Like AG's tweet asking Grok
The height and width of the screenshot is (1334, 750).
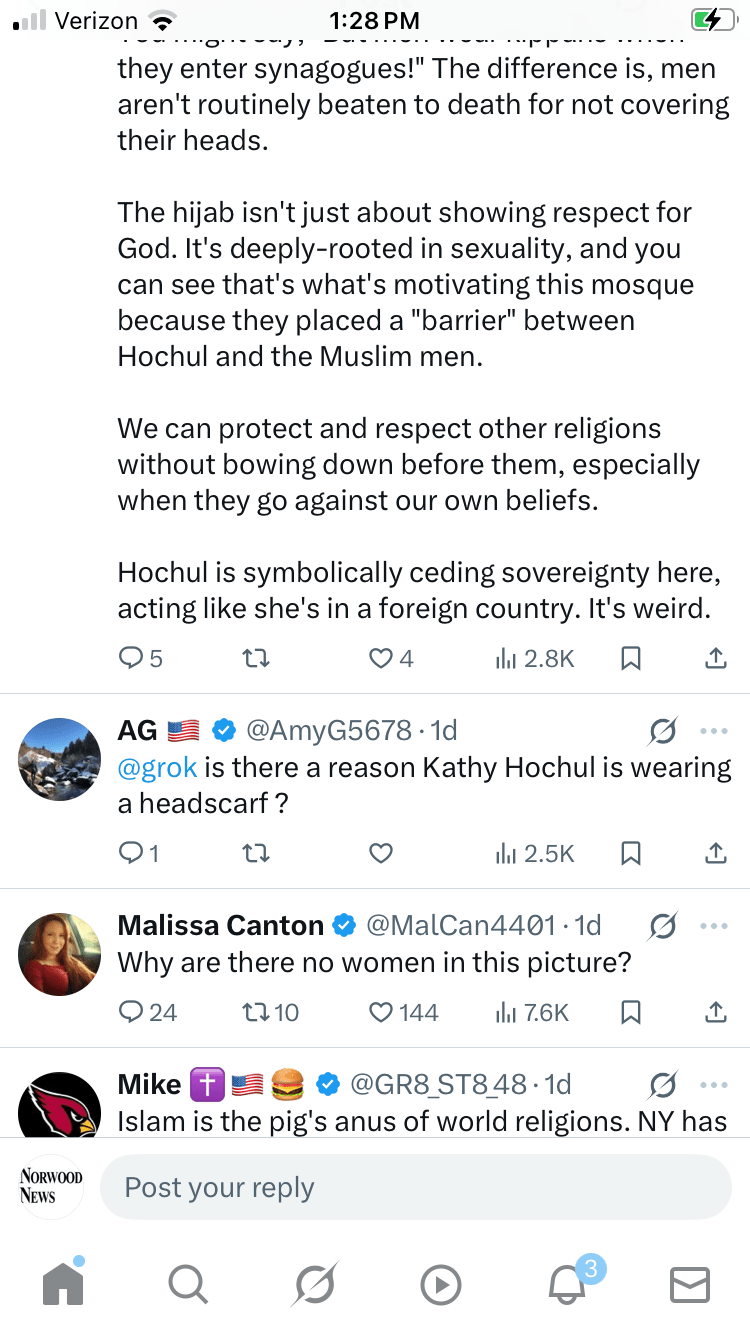(381, 853)
